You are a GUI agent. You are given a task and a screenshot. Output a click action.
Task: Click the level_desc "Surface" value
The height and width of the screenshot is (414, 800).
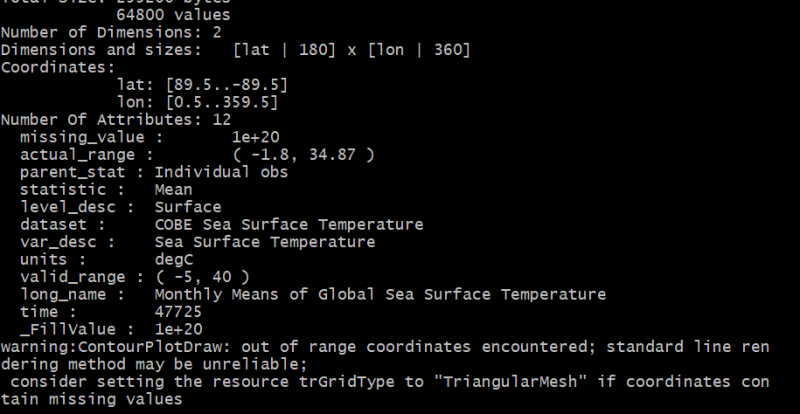(x=188, y=207)
